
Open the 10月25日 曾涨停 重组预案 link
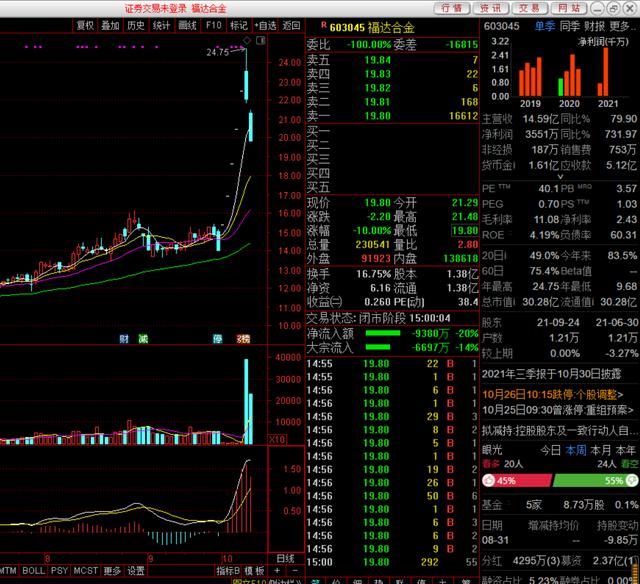pos(558,410)
